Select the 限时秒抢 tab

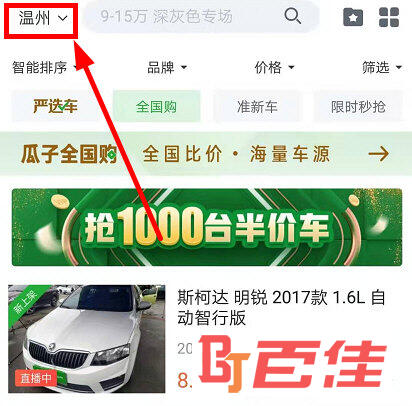(358, 106)
